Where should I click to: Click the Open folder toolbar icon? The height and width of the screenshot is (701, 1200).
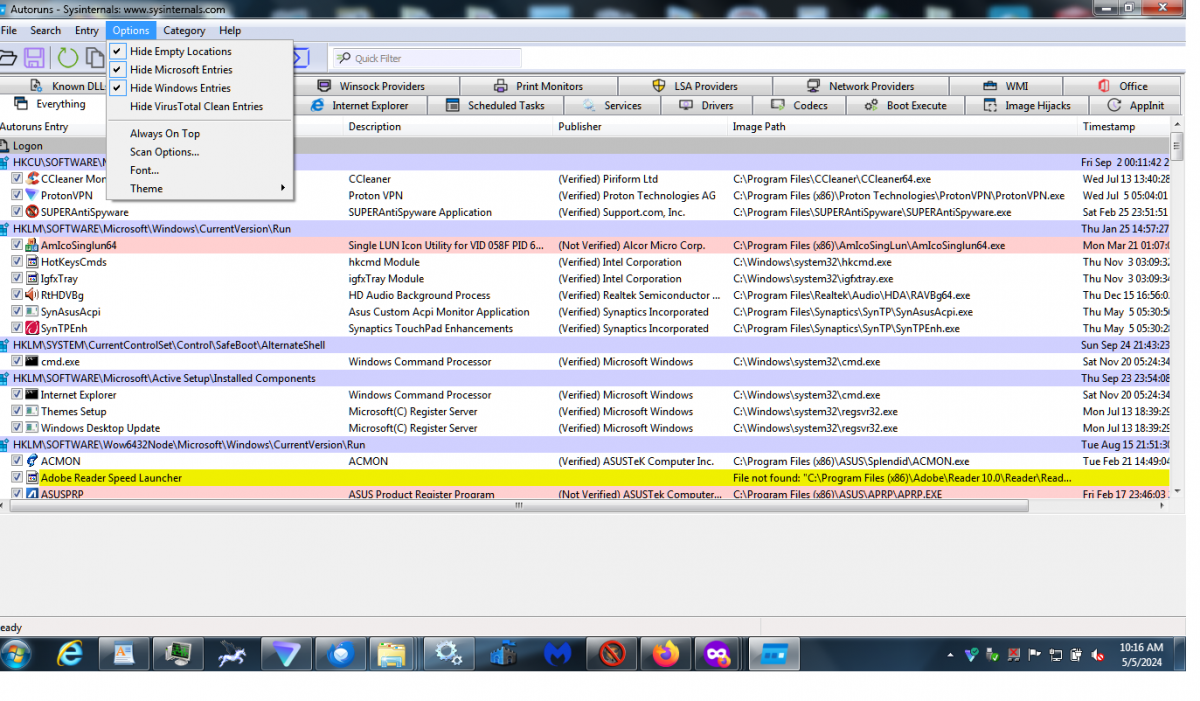click(x=8, y=58)
